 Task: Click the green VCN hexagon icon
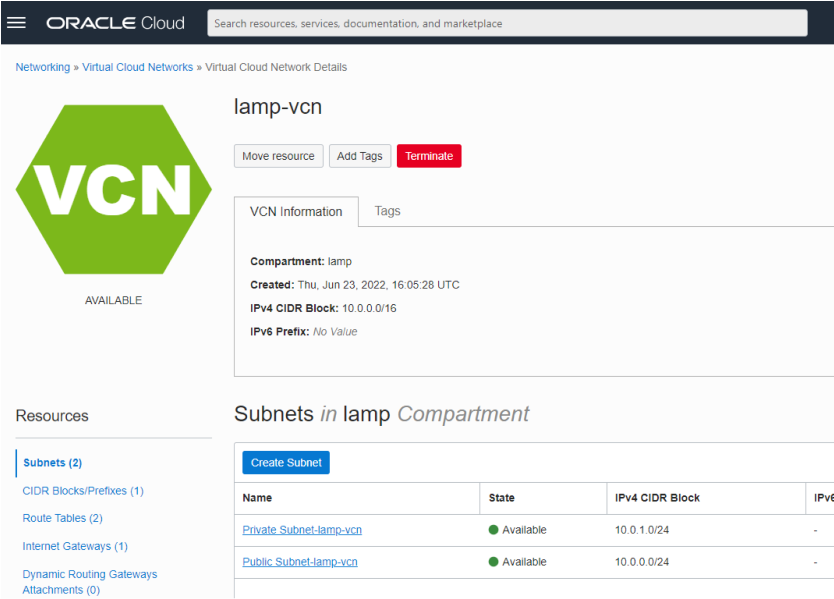point(113,189)
